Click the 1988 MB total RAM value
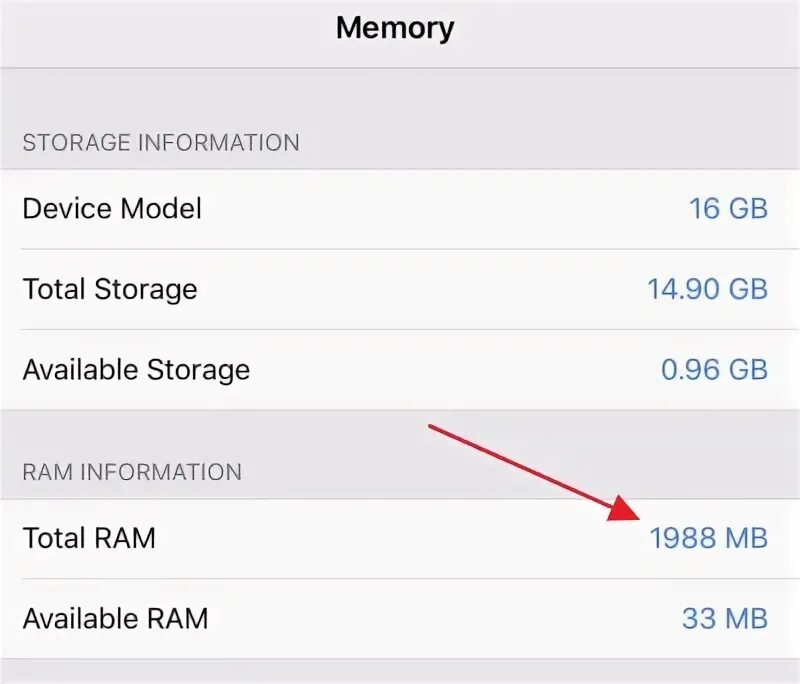The image size is (800, 684). [x=708, y=538]
